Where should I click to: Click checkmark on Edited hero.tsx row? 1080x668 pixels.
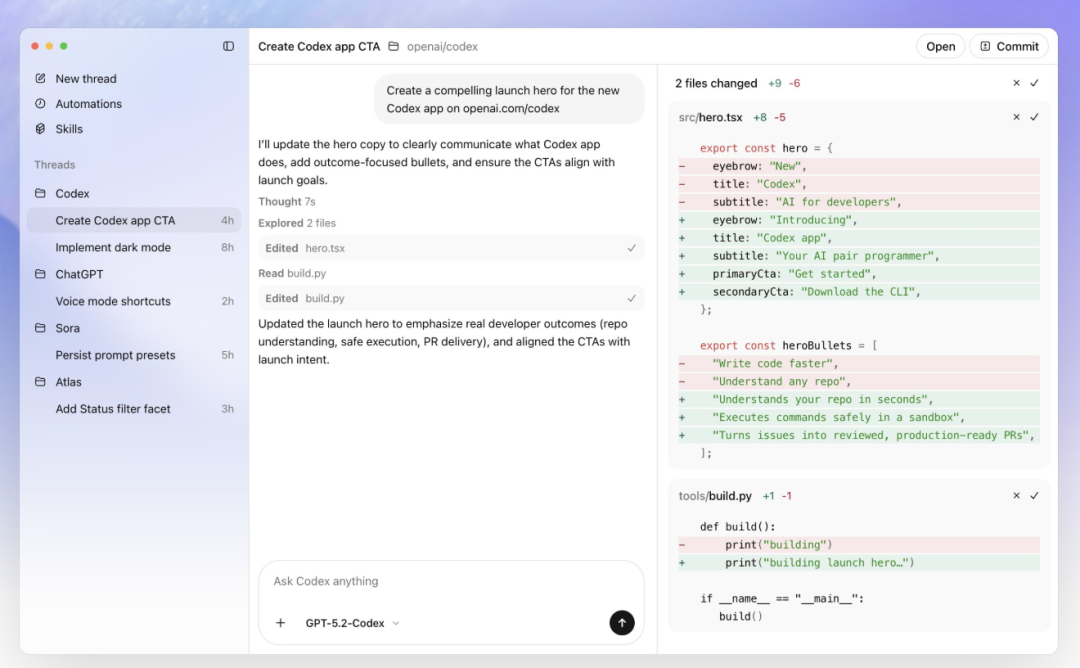click(x=632, y=248)
